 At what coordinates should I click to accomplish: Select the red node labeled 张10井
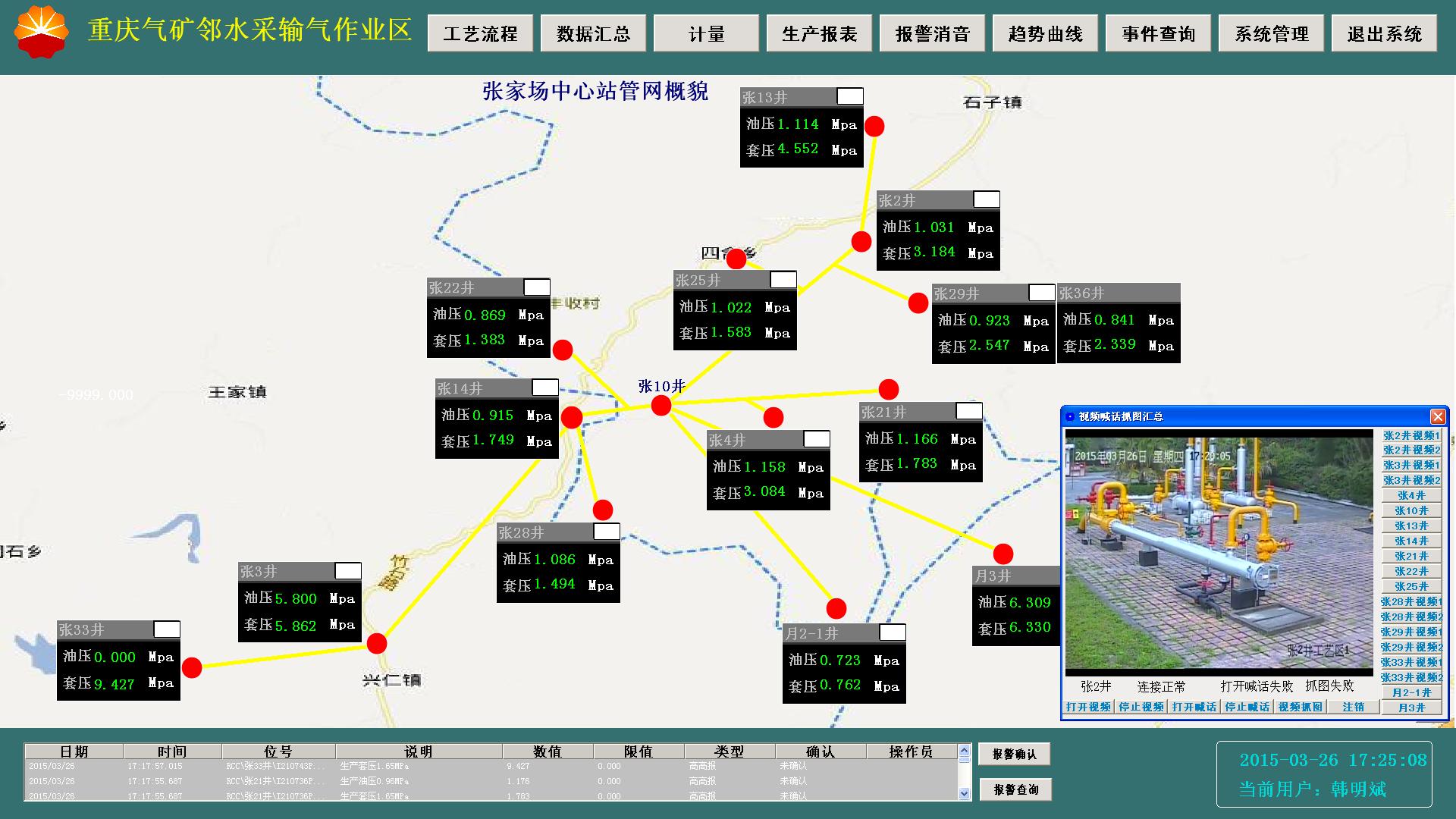(661, 406)
